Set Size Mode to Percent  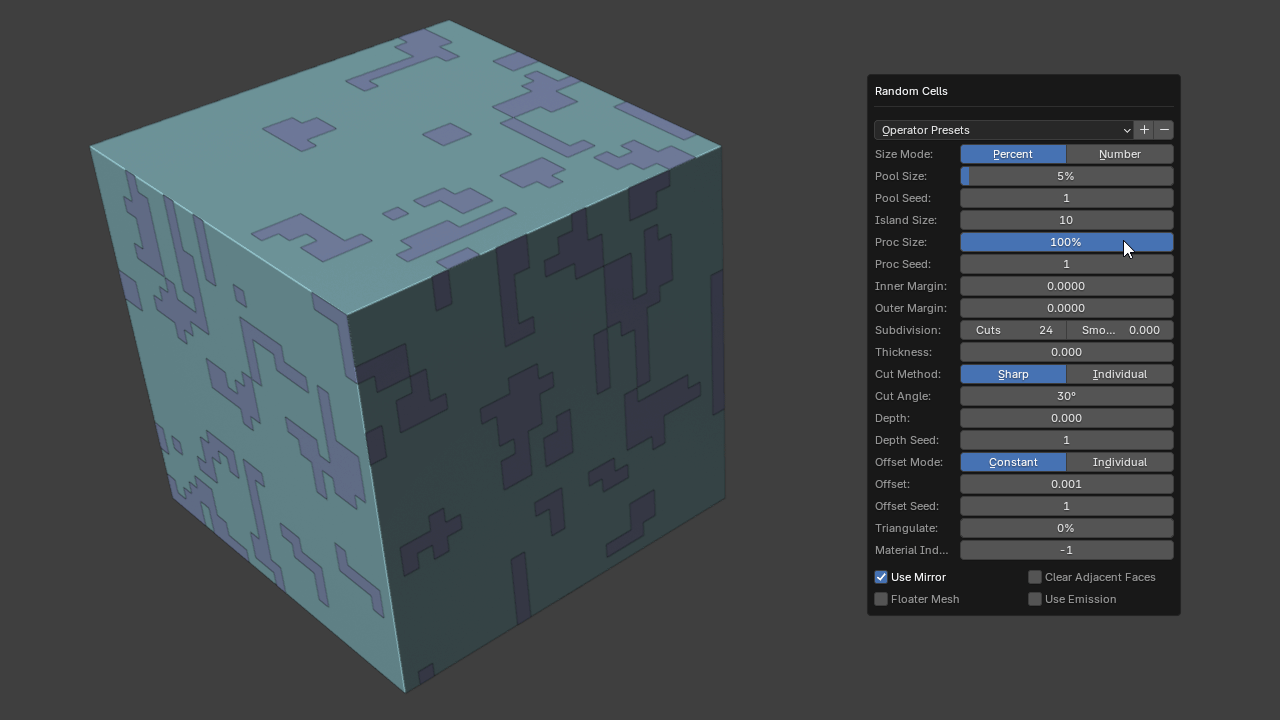1013,154
